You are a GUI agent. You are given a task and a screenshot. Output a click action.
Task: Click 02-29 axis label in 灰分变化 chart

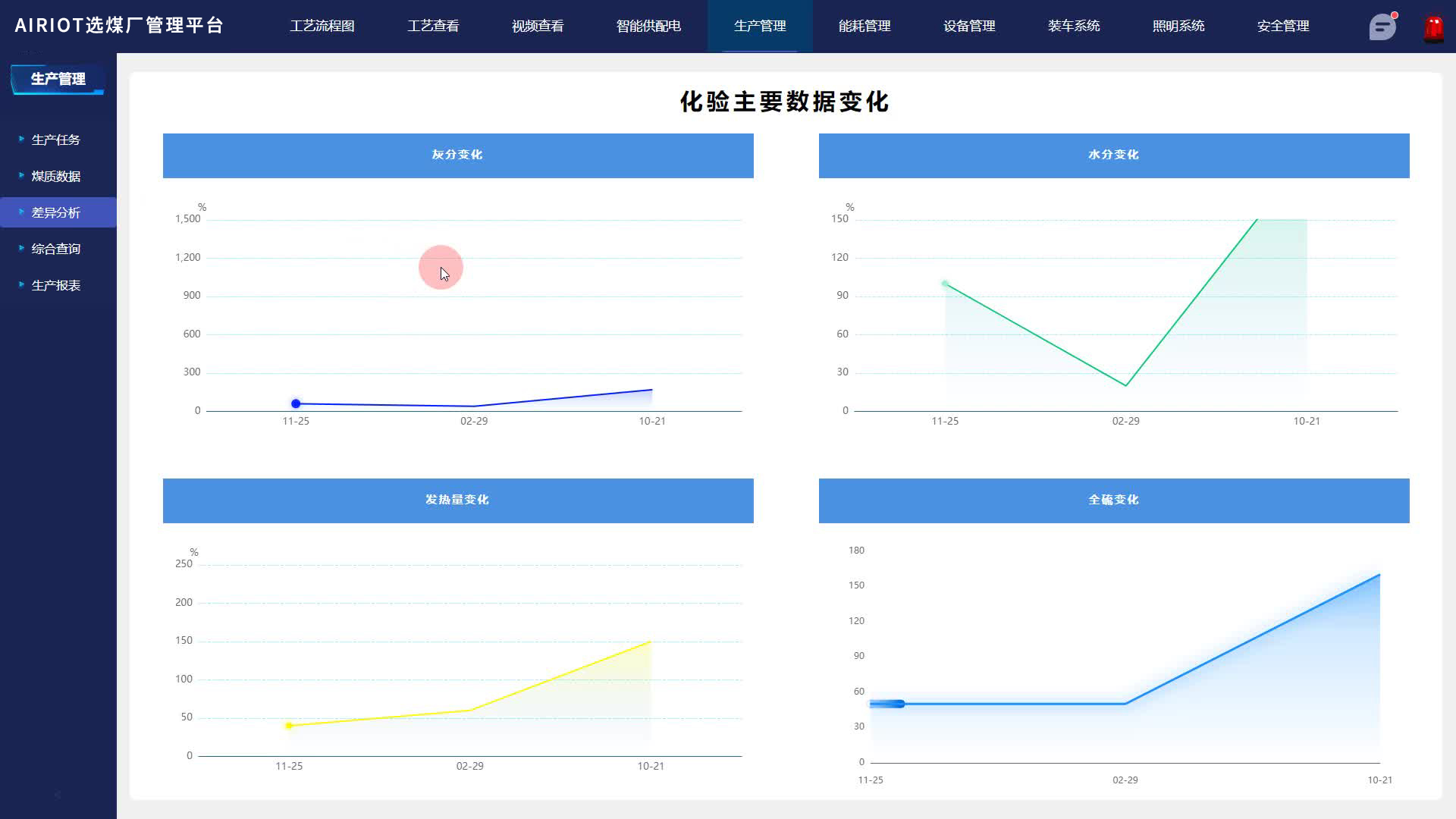click(474, 421)
